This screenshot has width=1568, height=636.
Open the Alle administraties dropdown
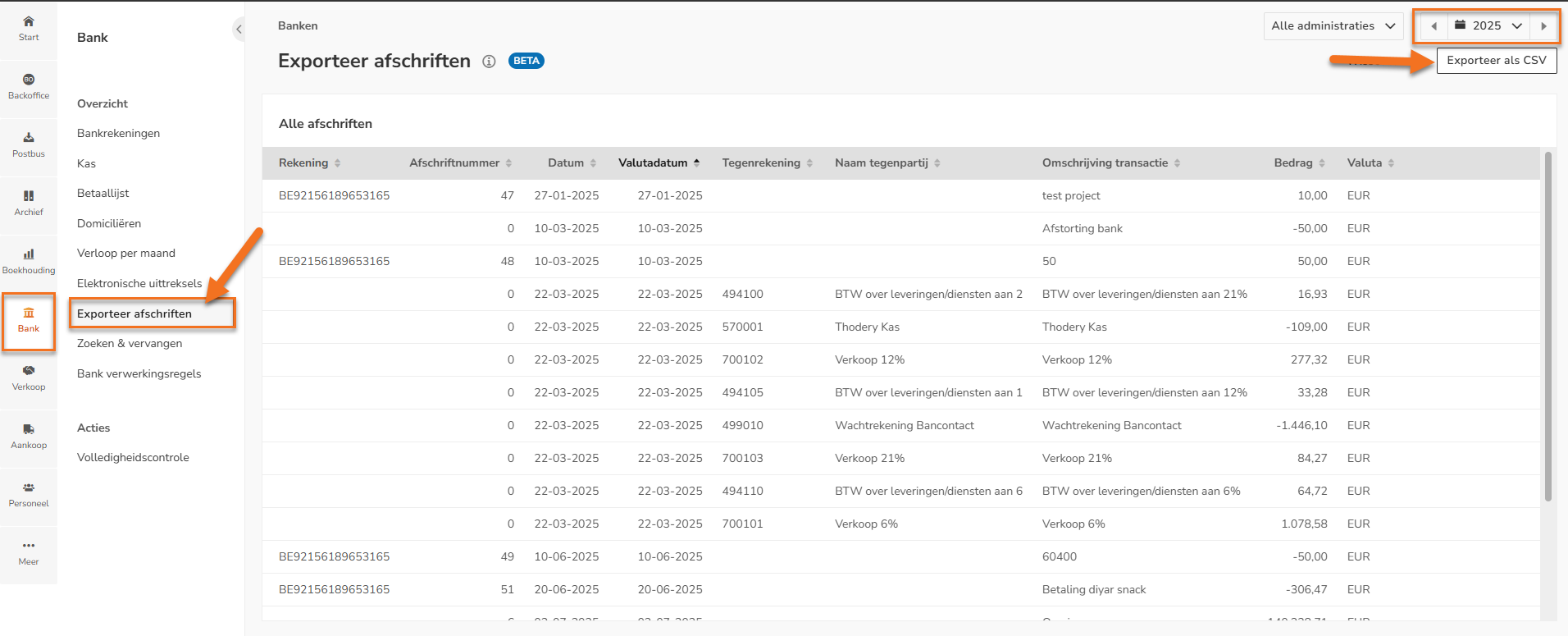pos(1333,26)
